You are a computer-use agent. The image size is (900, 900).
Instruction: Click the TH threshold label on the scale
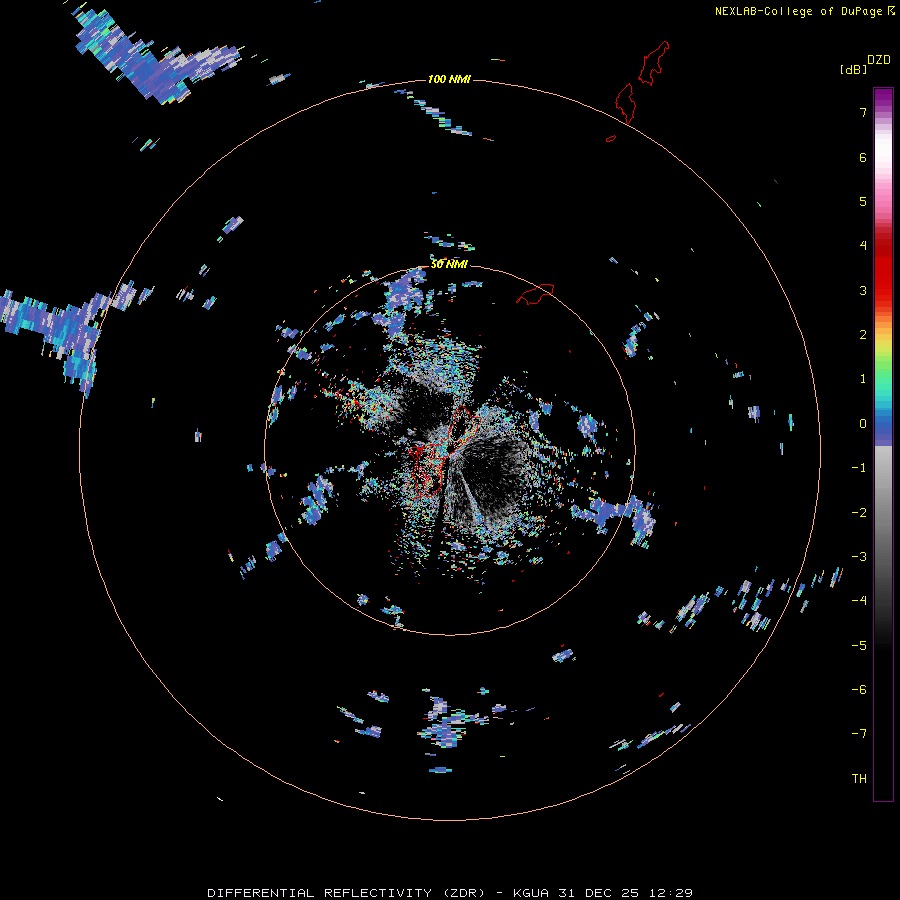[859, 779]
